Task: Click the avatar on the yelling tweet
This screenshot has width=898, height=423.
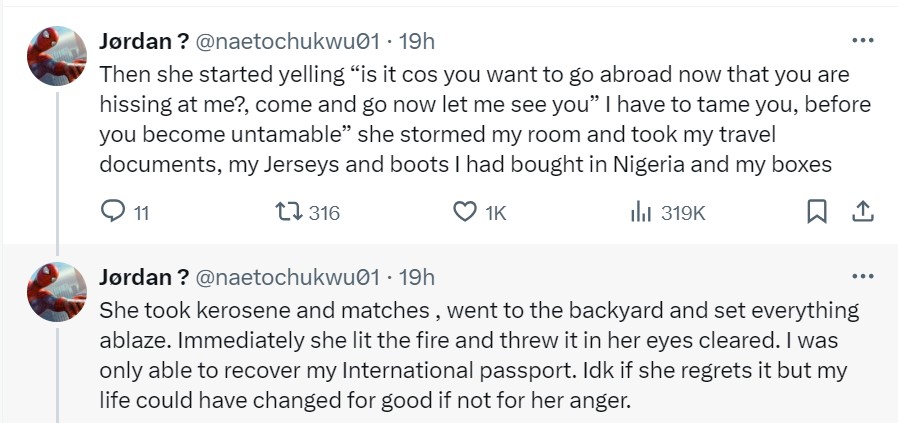Action: pyautogui.click(x=56, y=55)
